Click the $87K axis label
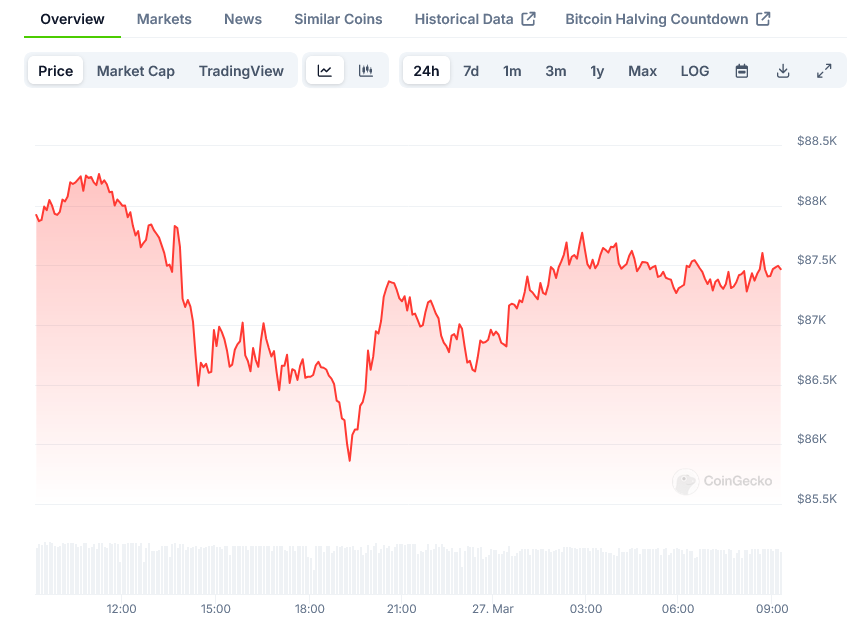The height and width of the screenshot is (636, 847). click(811, 320)
